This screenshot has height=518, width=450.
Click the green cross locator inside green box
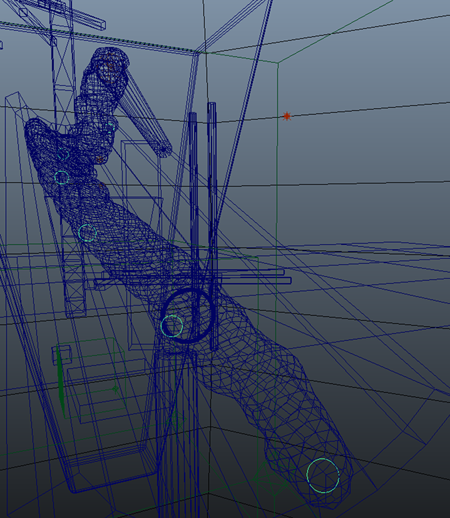tap(116, 389)
